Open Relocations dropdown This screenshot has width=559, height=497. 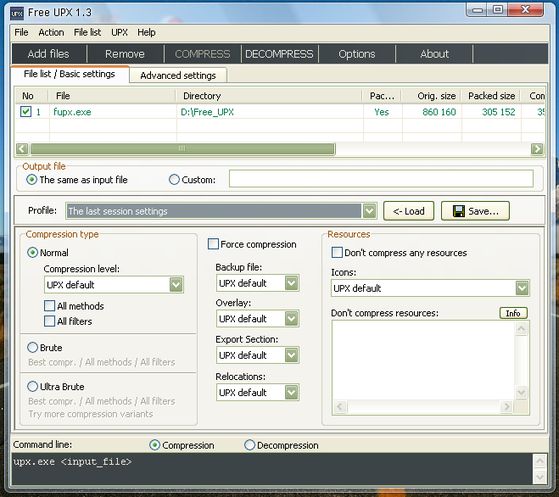[x=292, y=393]
